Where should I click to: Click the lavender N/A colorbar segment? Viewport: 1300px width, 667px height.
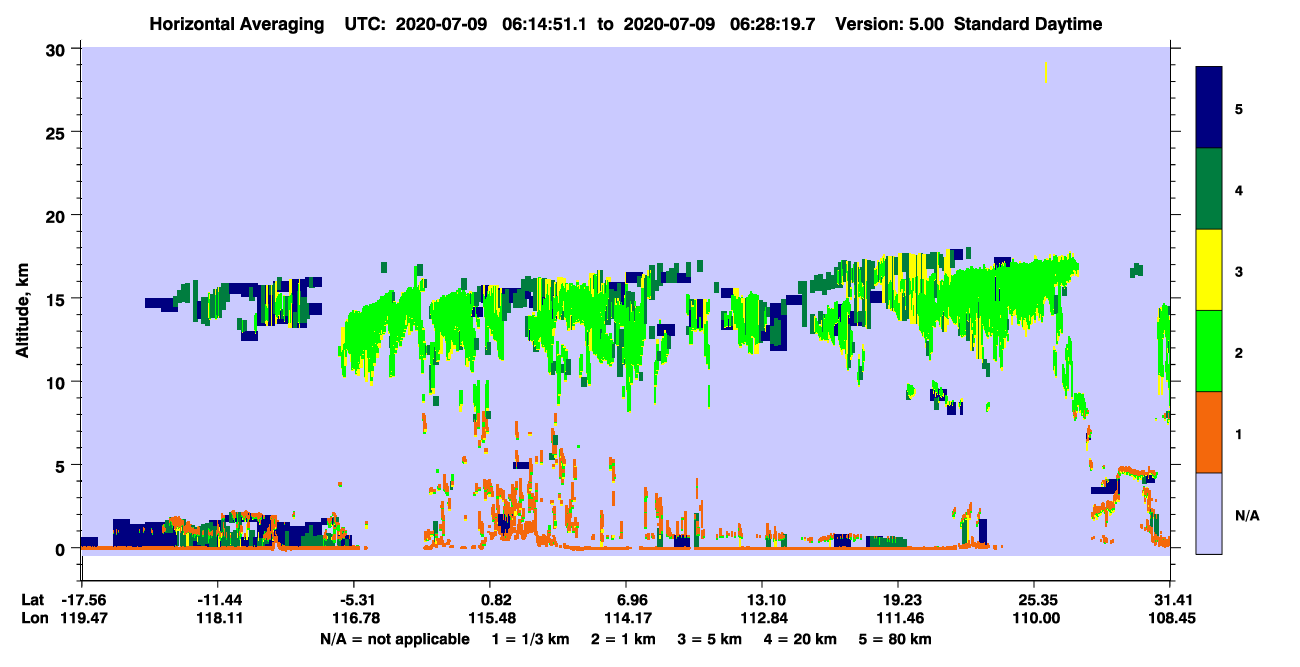pos(1209,513)
